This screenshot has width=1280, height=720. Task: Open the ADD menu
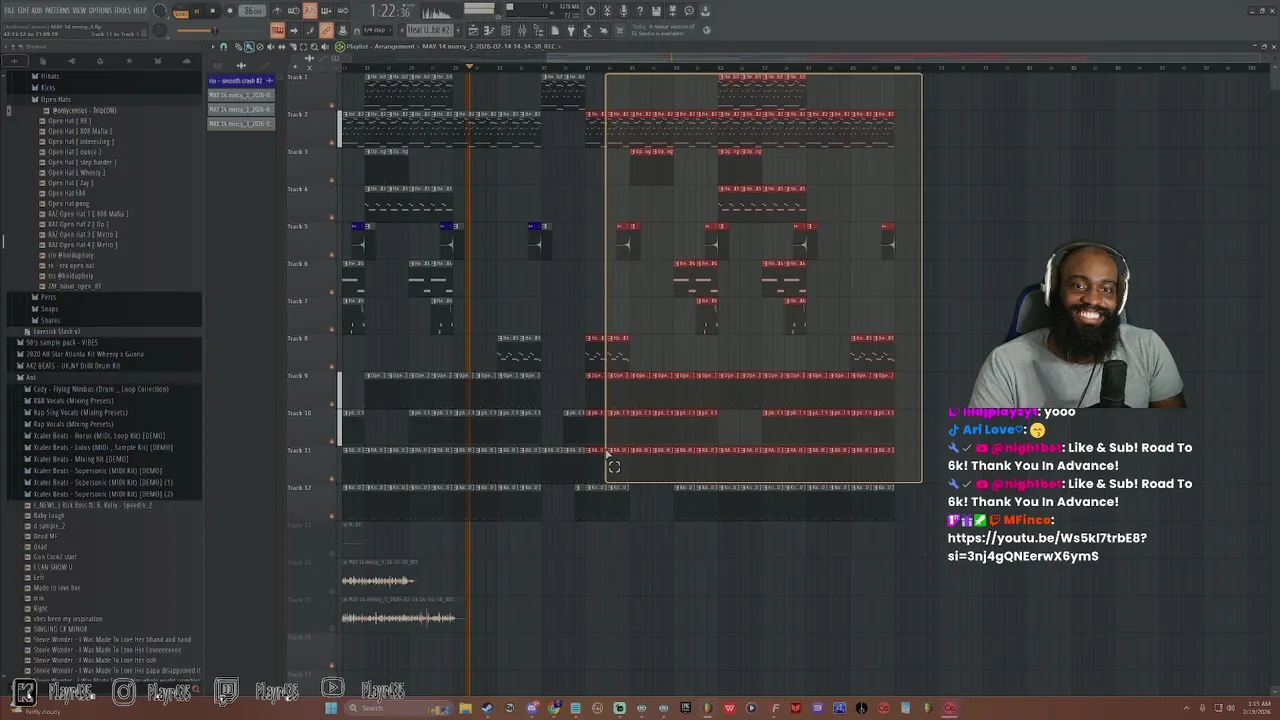[x=37, y=10]
